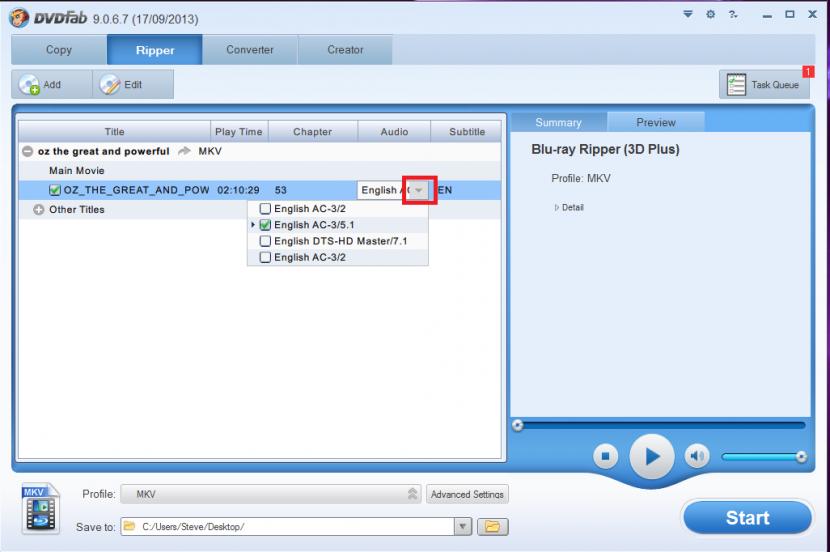Click the DVDFab monkey logo icon
The image size is (830, 552).
point(19,19)
